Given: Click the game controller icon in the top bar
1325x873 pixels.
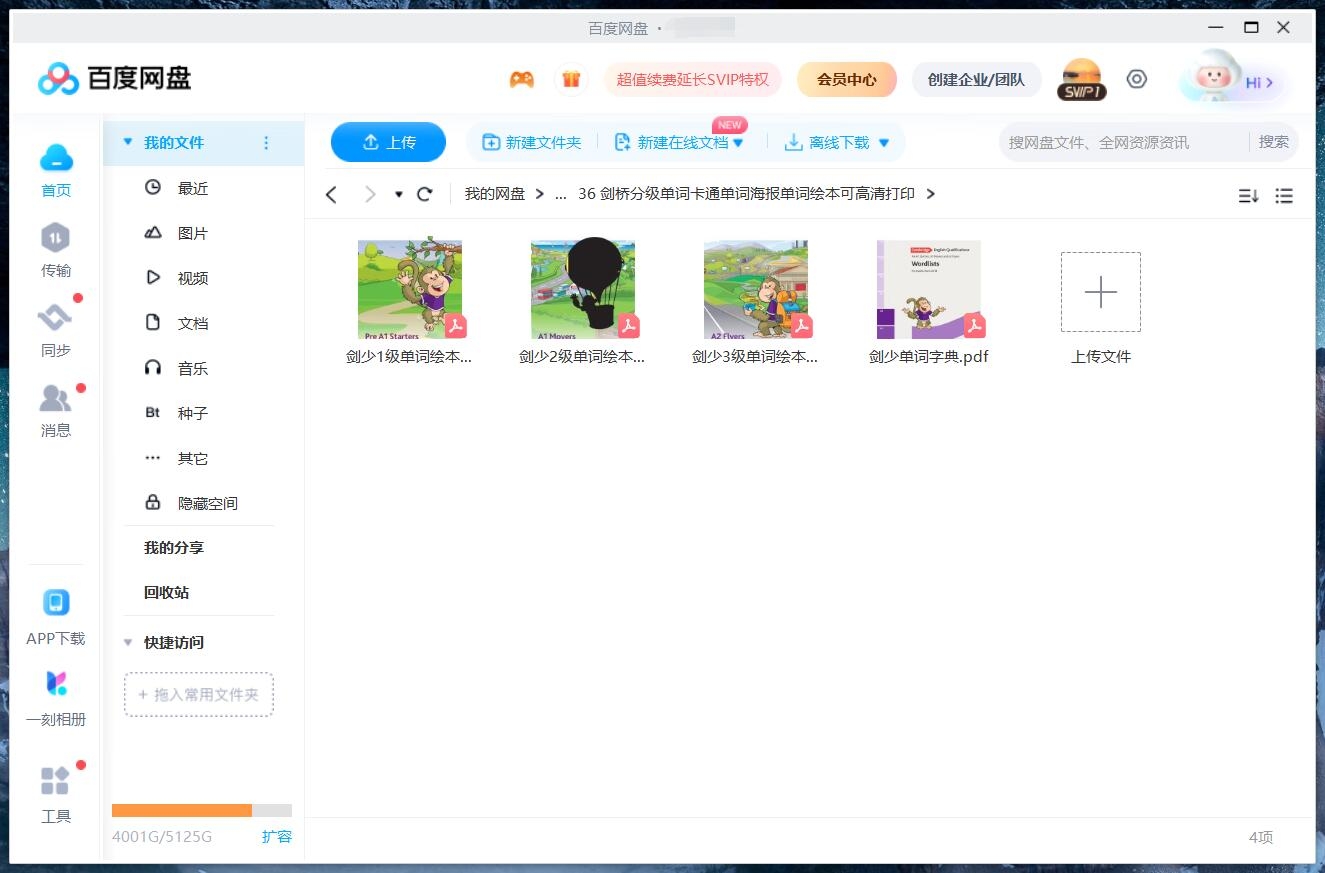Looking at the screenshot, I should 521,78.
